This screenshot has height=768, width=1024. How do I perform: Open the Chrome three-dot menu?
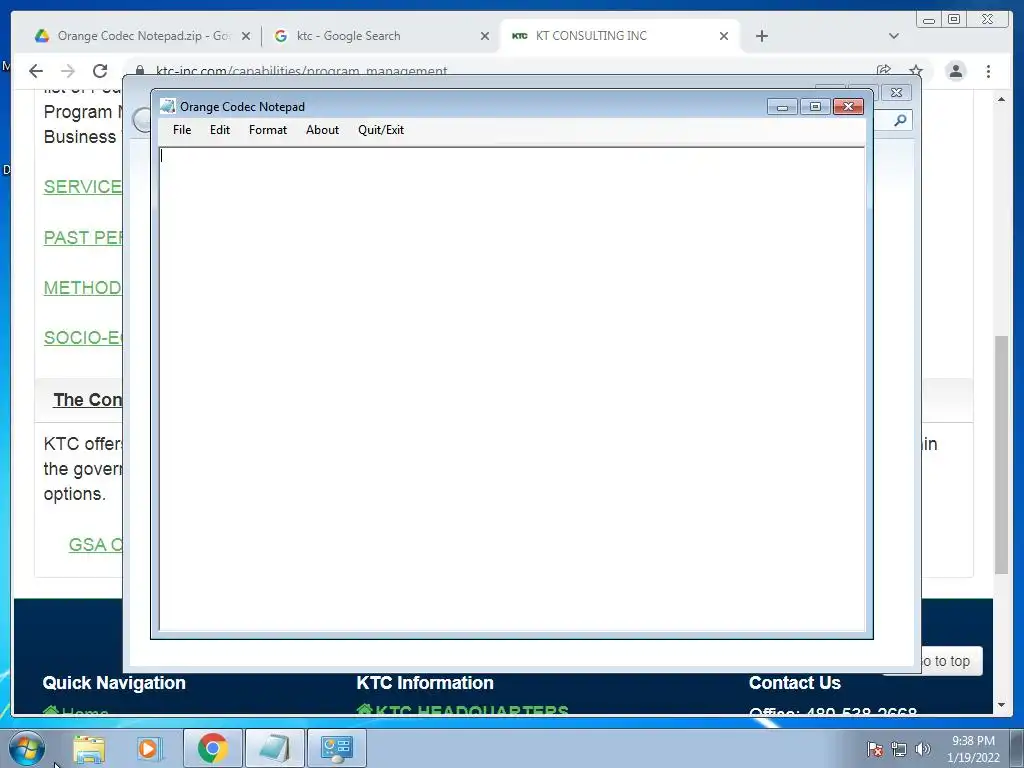click(988, 71)
